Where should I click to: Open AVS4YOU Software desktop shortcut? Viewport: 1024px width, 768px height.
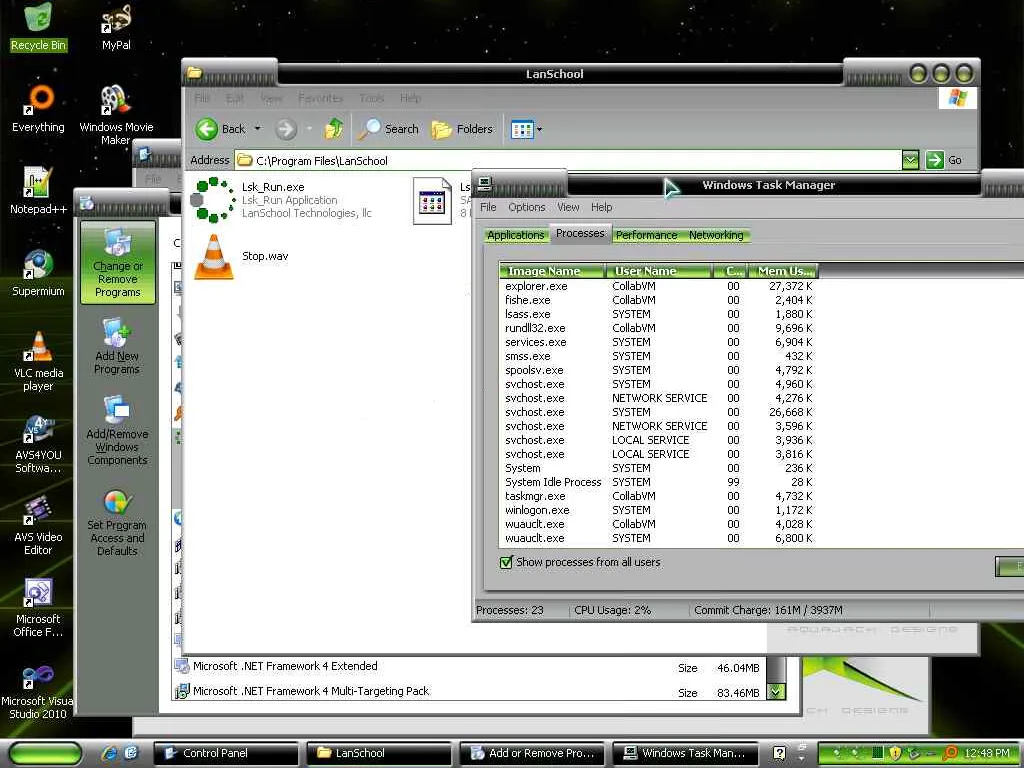[38, 443]
